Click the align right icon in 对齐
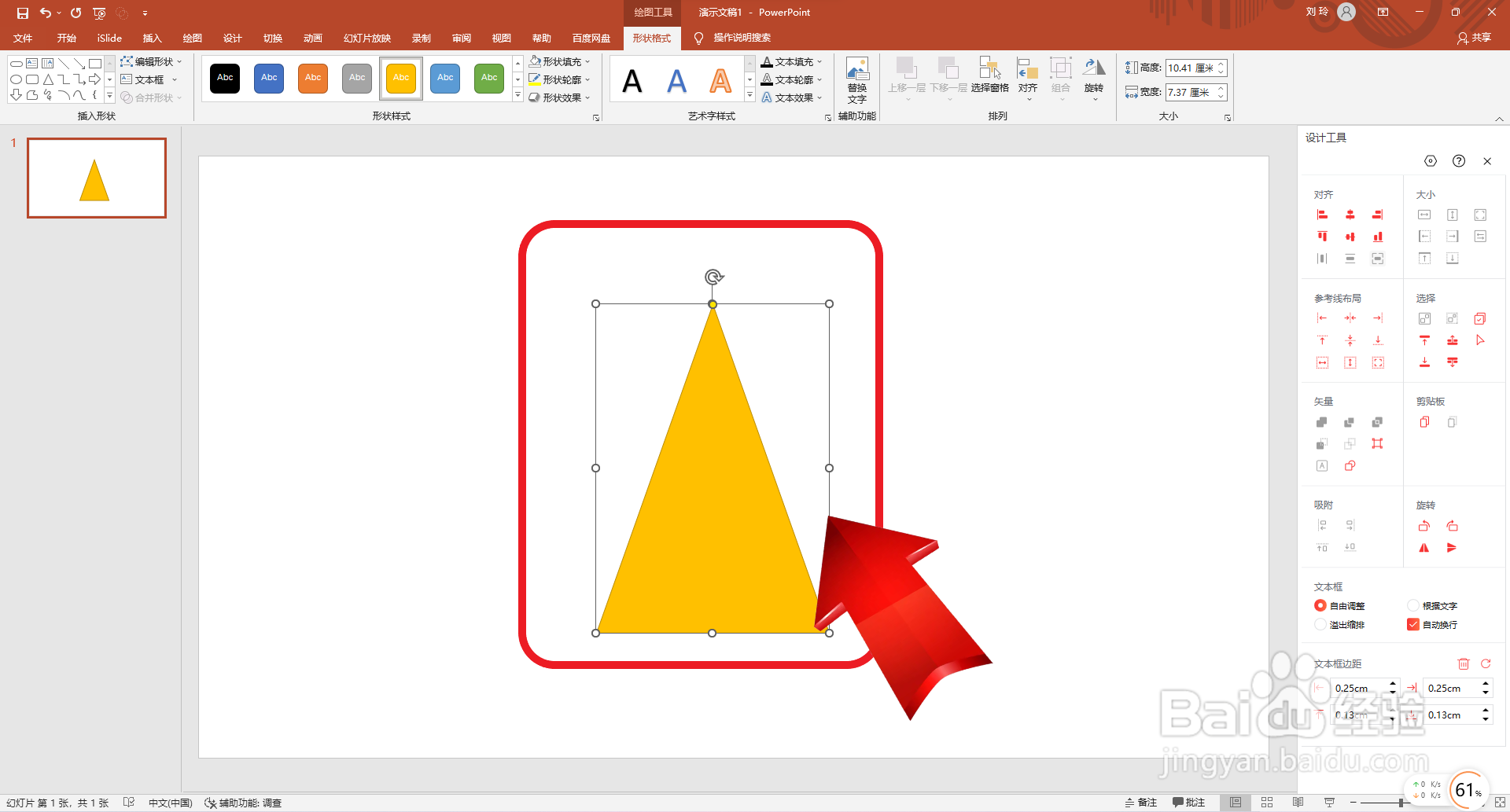The image size is (1510, 812). click(x=1378, y=215)
